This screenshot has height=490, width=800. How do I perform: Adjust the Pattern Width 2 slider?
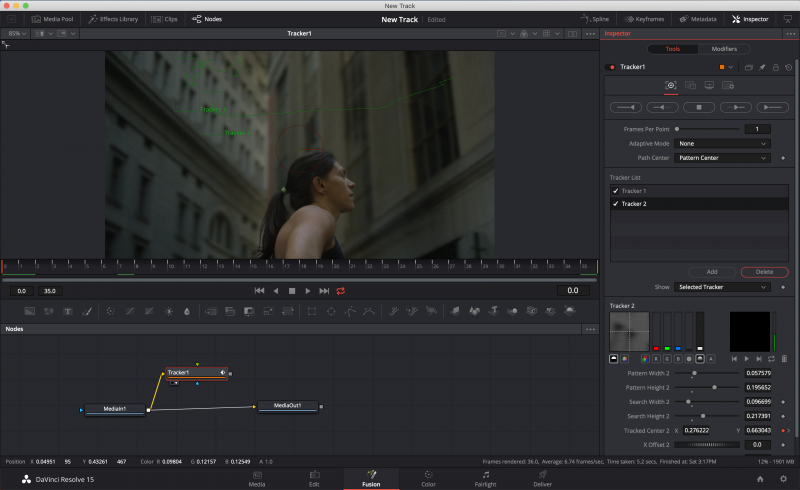pos(695,373)
